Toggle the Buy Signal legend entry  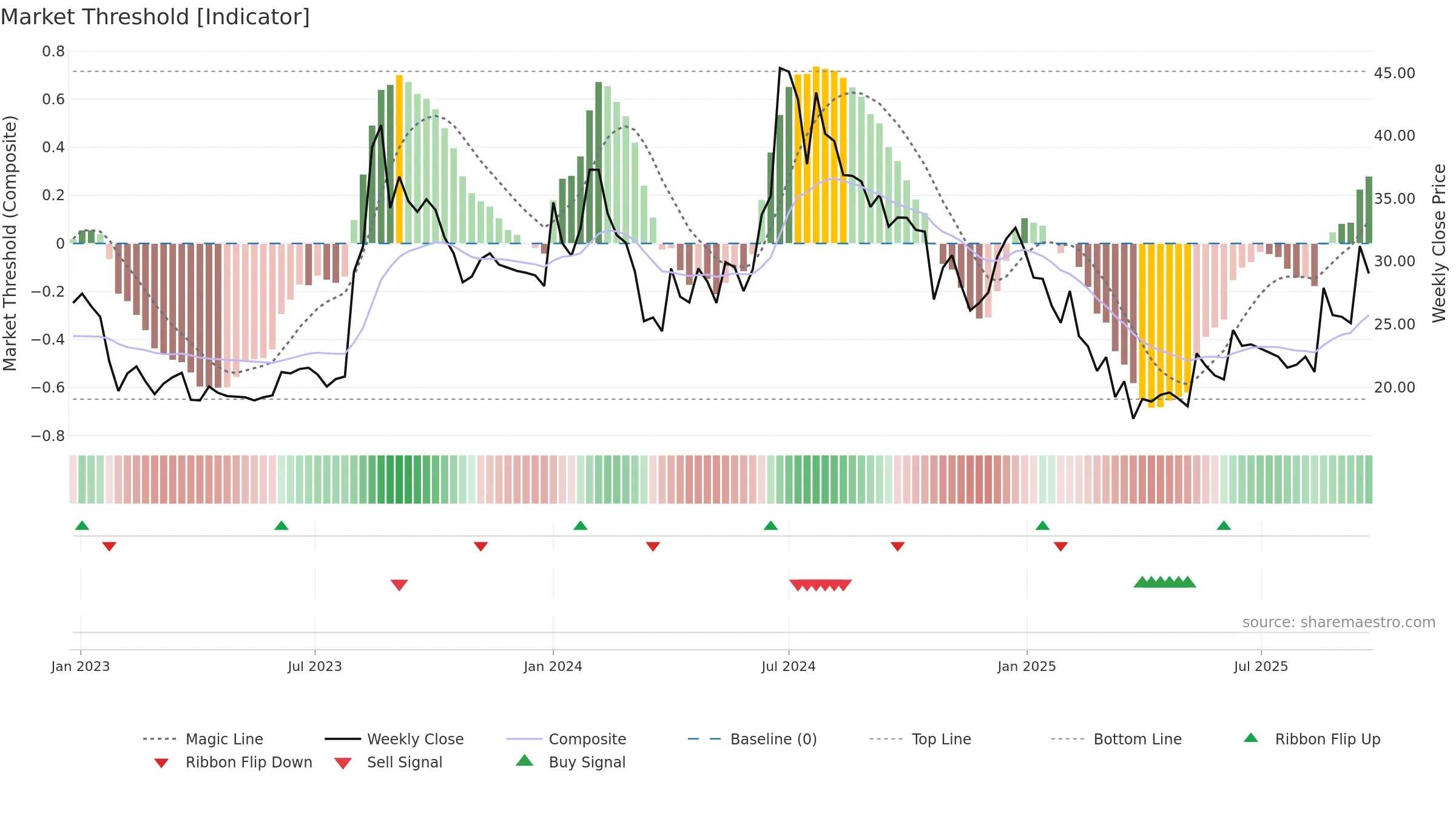tap(570, 762)
